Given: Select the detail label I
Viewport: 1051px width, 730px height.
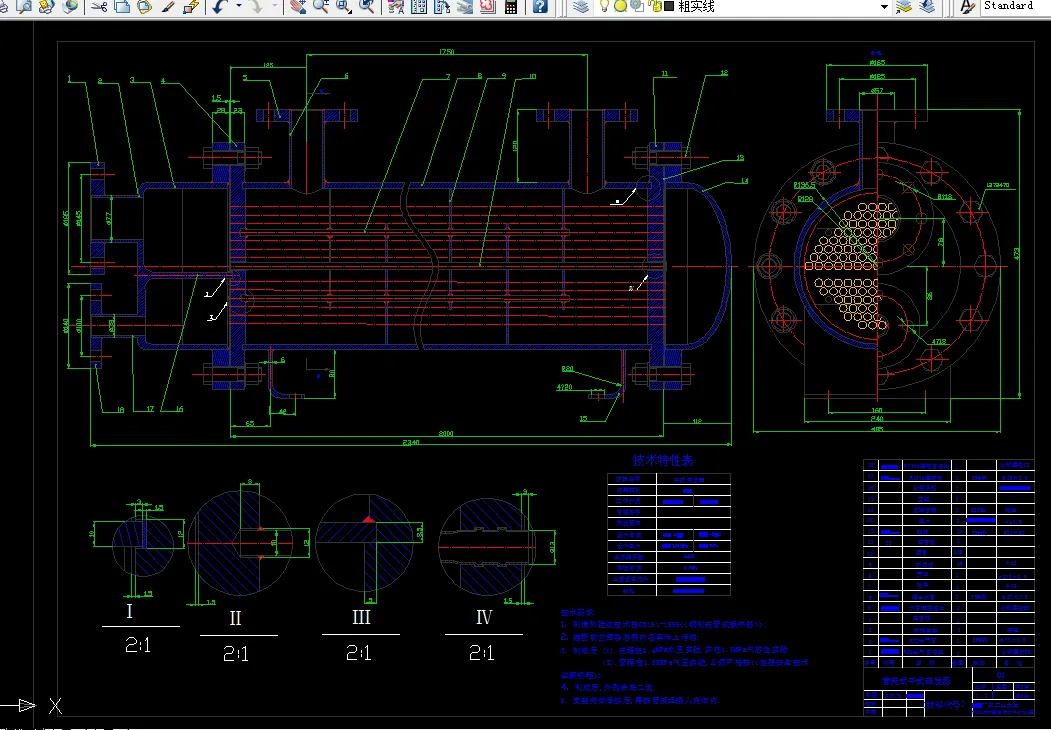Looking at the screenshot, I should pyautogui.click(x=129, y=611).
